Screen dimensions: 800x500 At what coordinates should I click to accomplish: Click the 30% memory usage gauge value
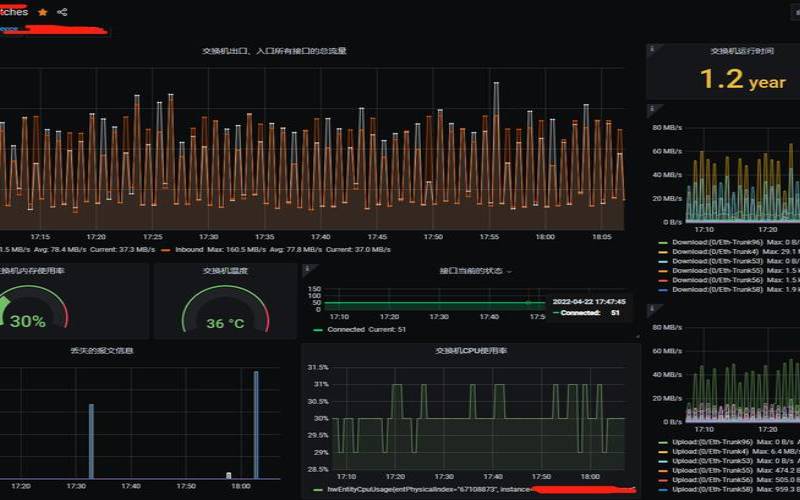28,321
